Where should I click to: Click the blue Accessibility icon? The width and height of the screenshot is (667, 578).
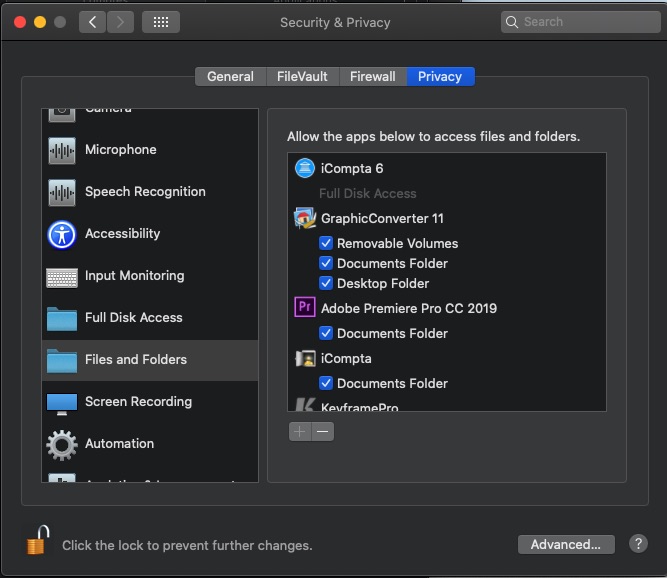point(62,234)
